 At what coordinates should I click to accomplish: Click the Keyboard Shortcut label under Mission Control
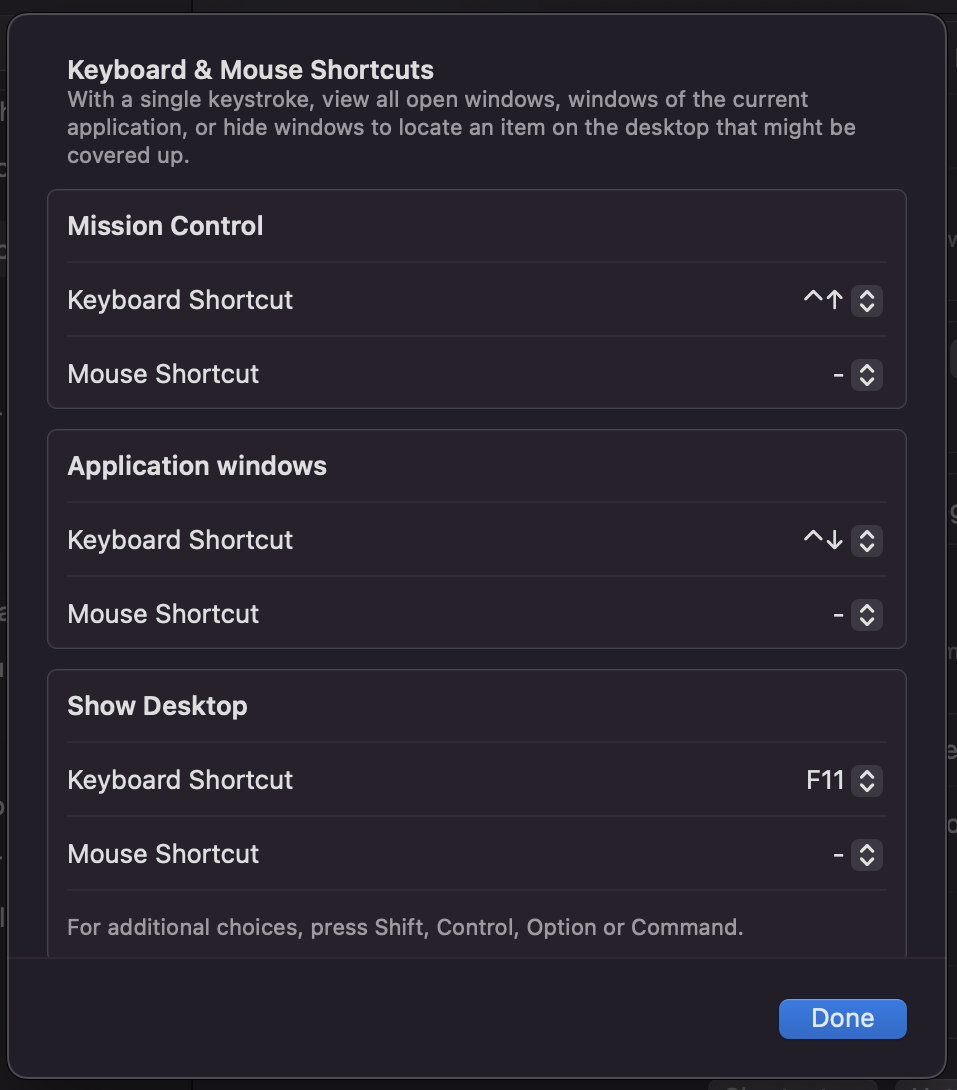click(x=180, y=300)
